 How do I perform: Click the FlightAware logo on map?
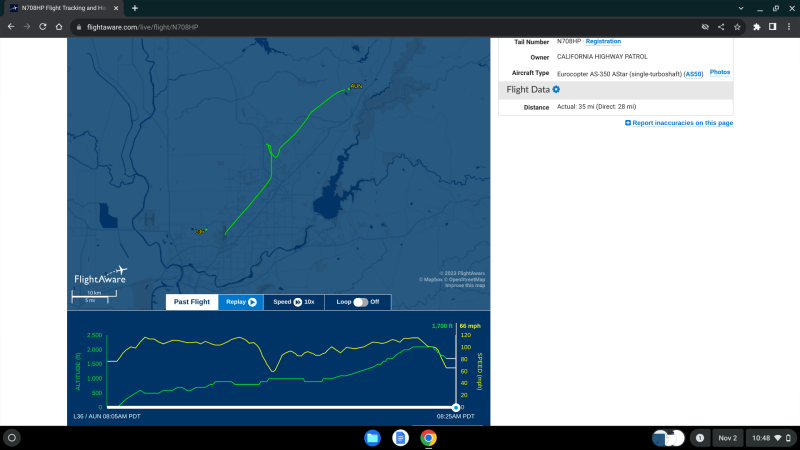tap(101, 276)
